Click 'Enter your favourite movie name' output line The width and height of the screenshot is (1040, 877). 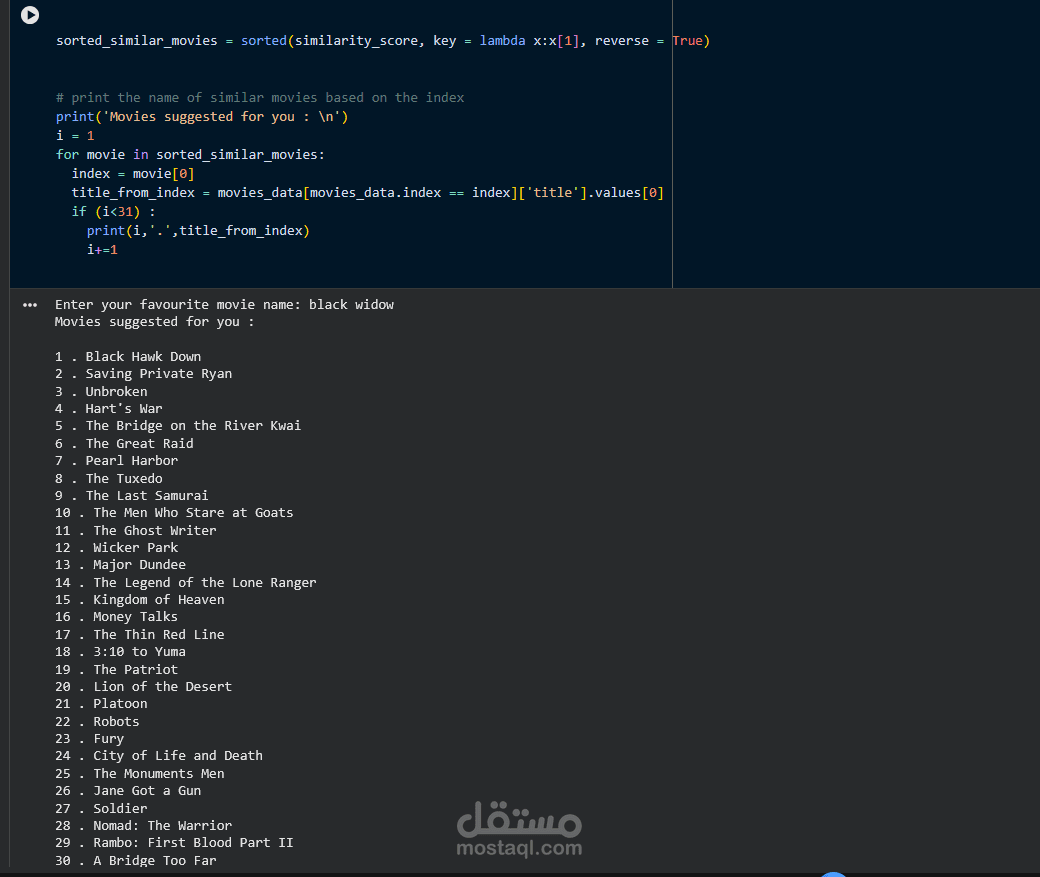tap(224, 304)
